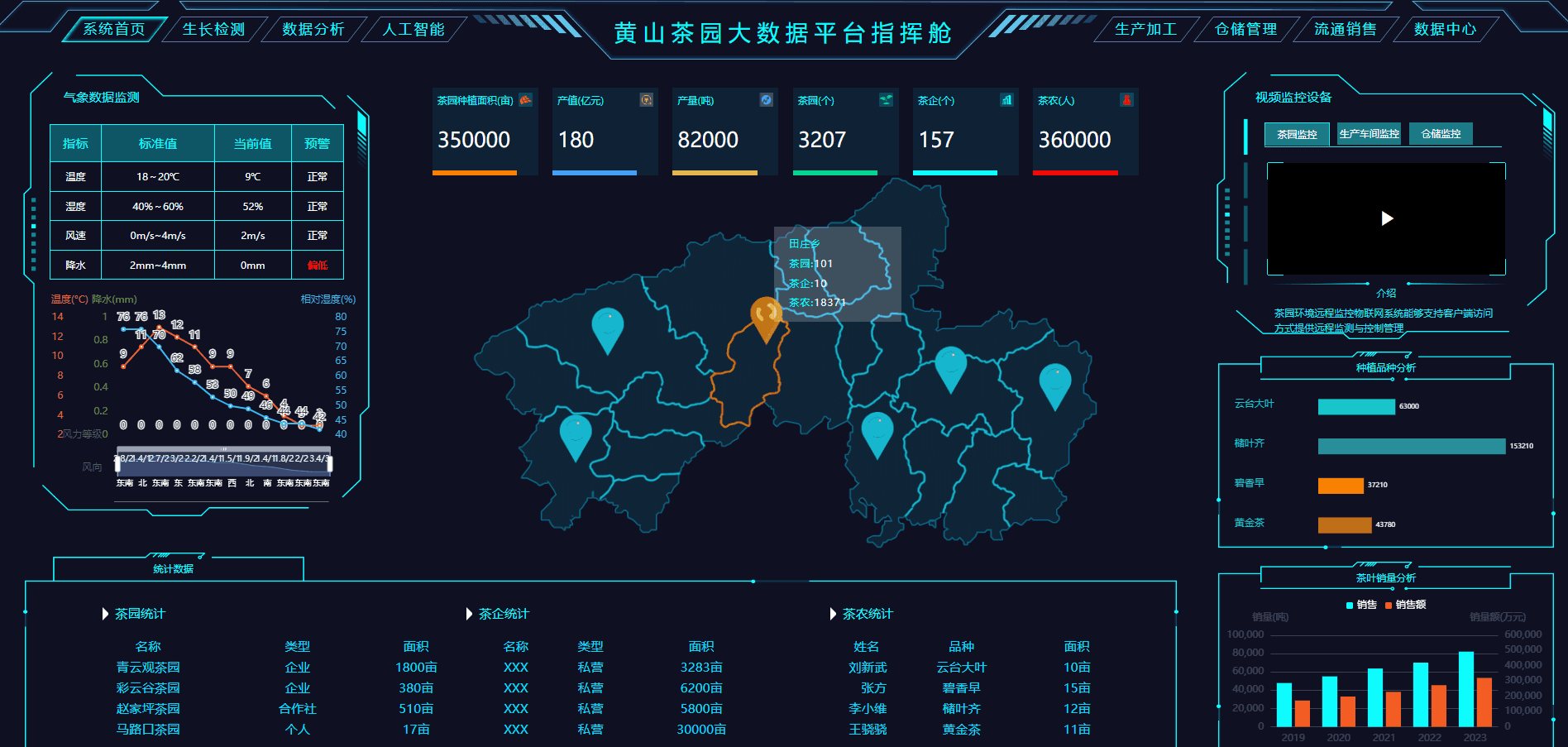1568x747 pixels.
Task: Click 青云观茶园 in tea garden table
Action: tap(148, 668)
